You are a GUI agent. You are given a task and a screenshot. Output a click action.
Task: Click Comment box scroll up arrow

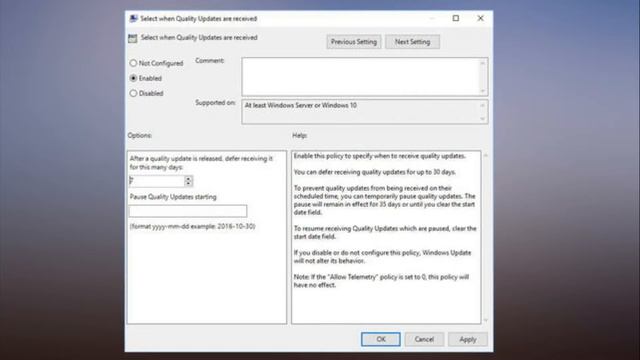[x=483, y=63]
